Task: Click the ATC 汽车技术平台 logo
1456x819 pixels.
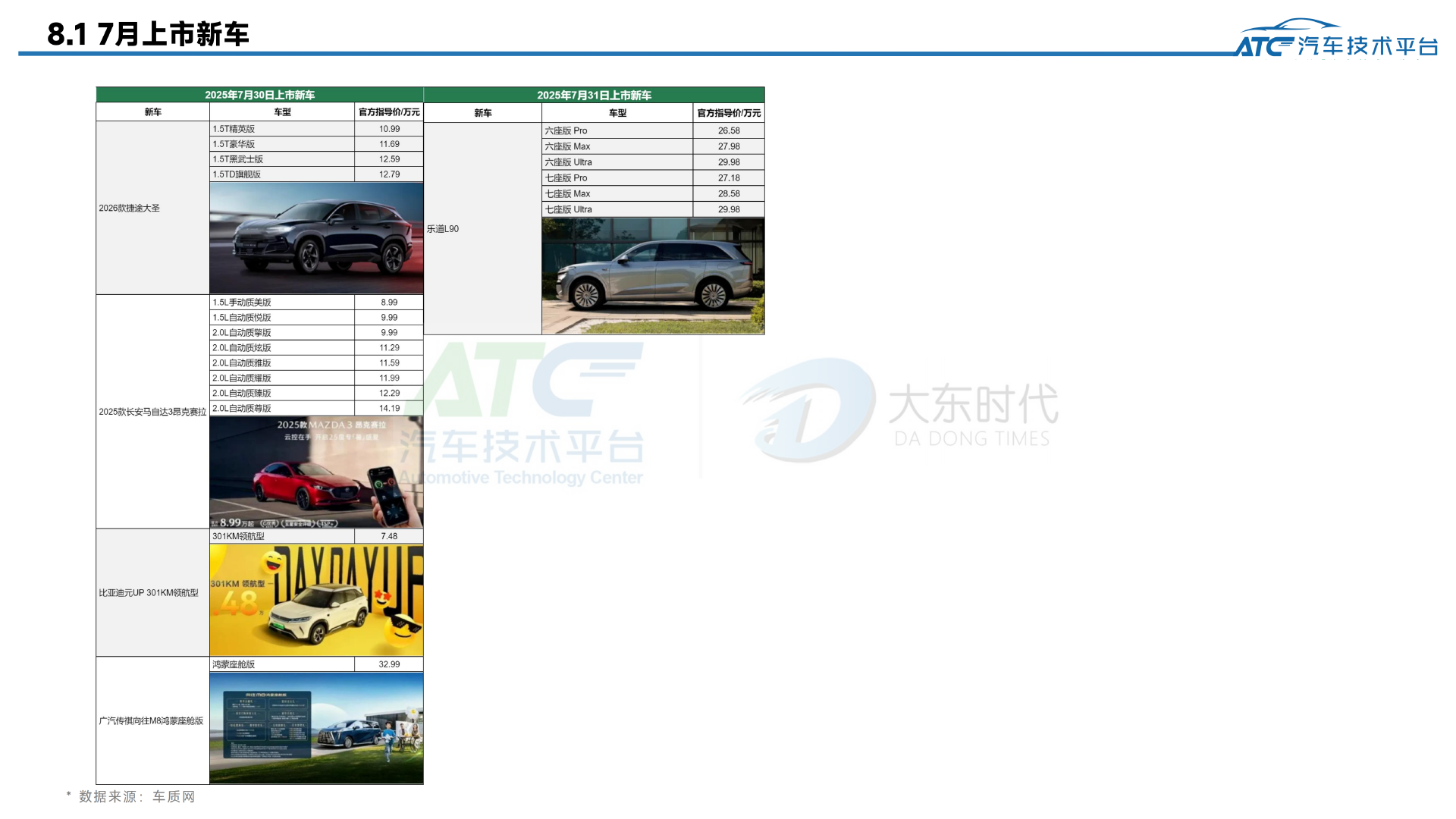Action: click(x=1337, y=39)
